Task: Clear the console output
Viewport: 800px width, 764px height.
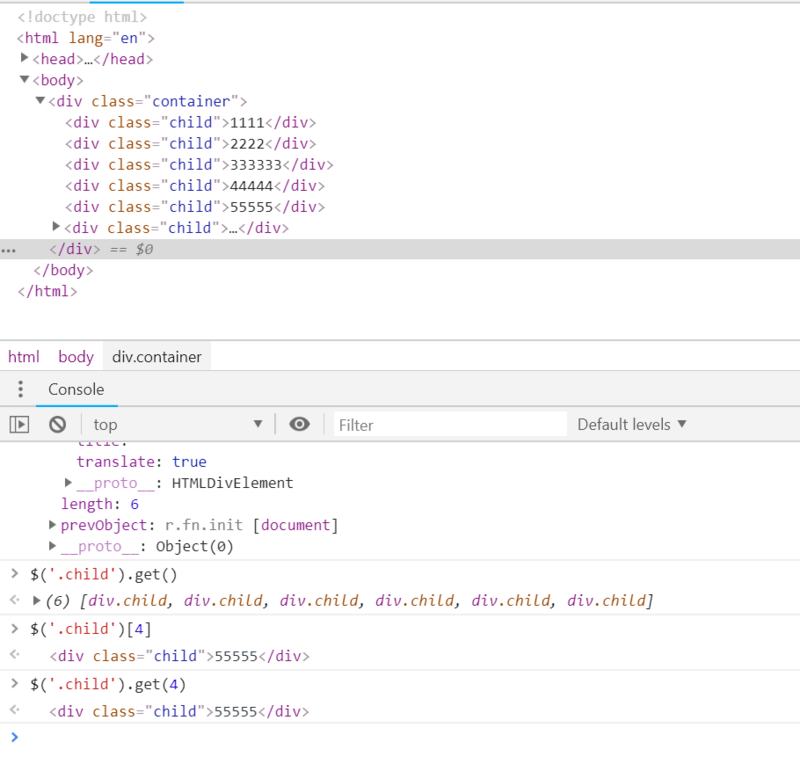Action: [57, 424]
